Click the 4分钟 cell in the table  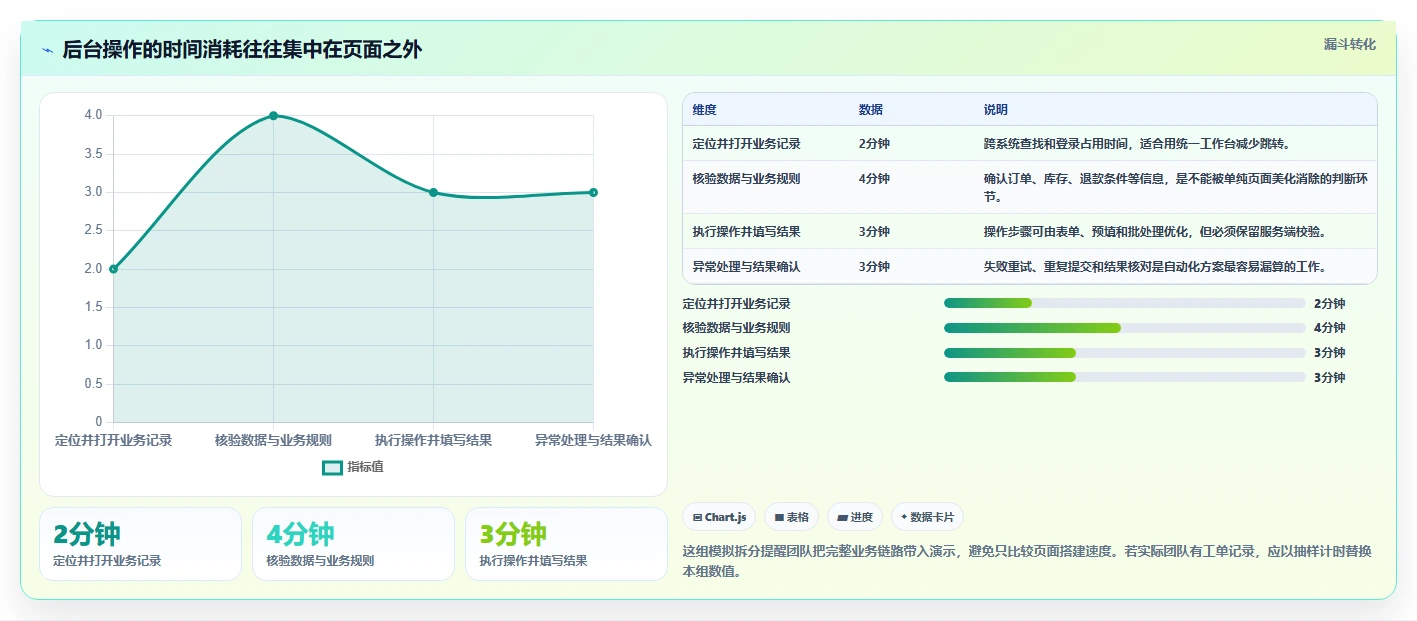coord(874,179)
